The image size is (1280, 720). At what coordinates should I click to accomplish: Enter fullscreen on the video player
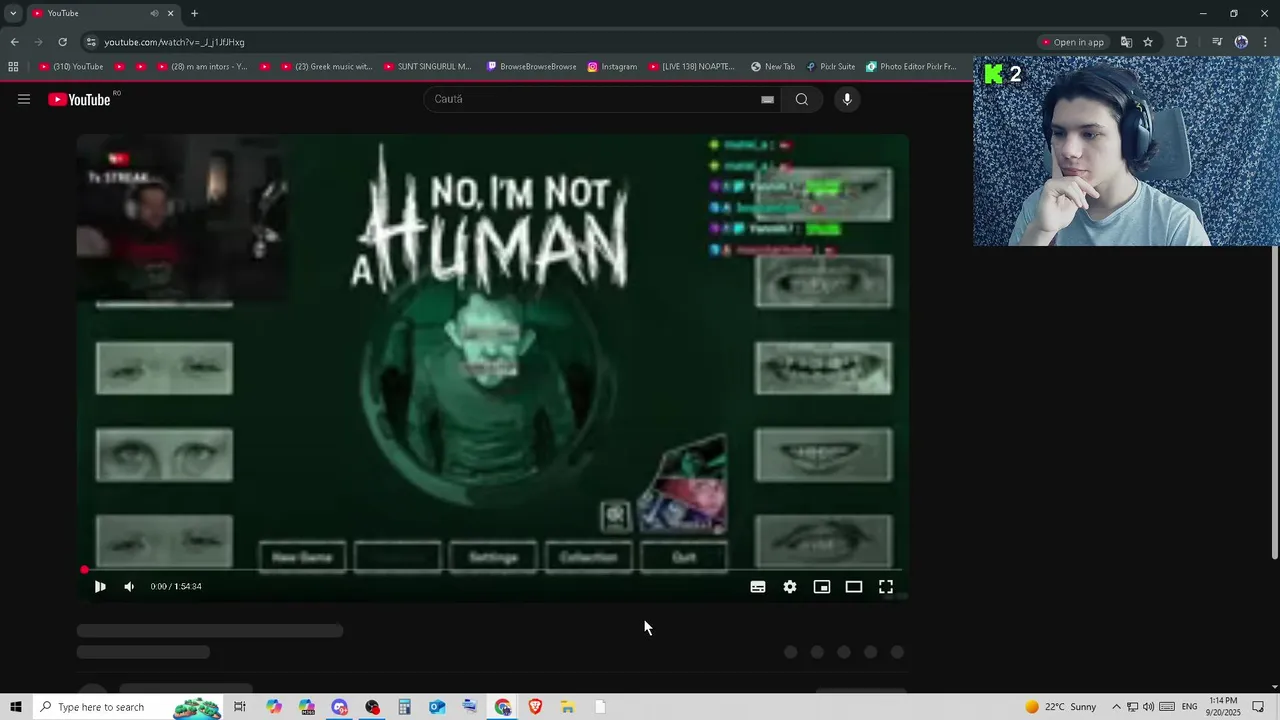886,587
